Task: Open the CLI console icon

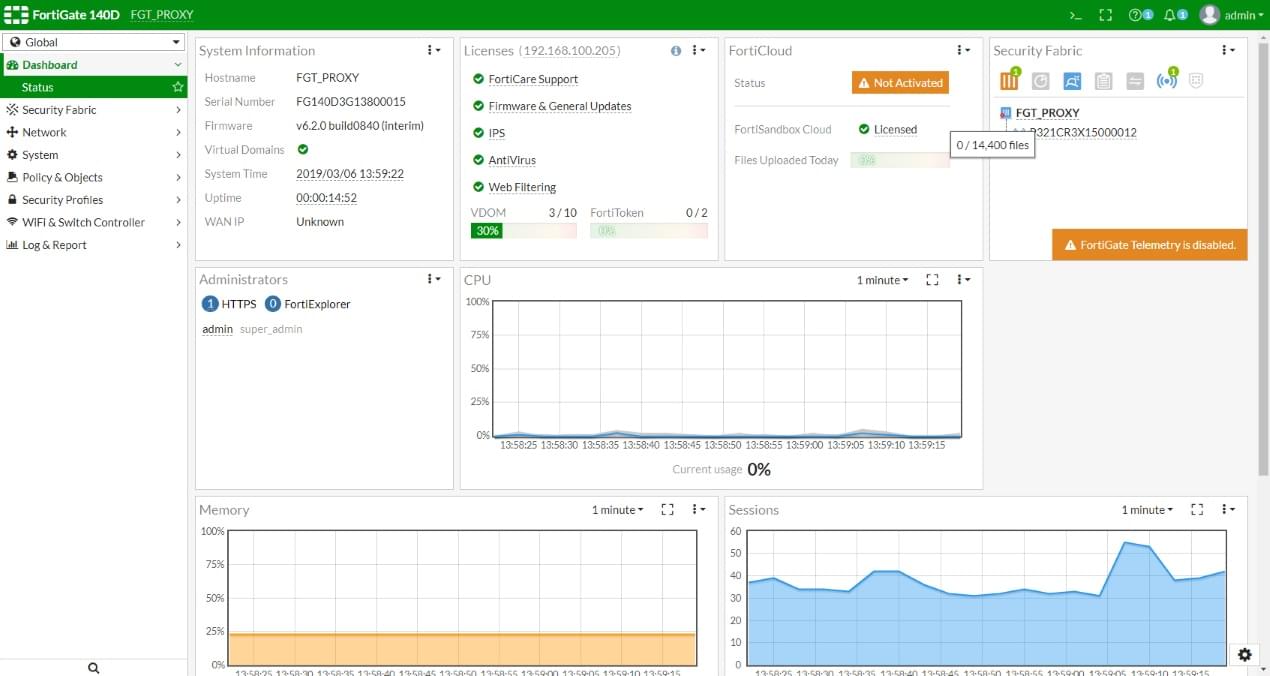Action: [1075, 15]
